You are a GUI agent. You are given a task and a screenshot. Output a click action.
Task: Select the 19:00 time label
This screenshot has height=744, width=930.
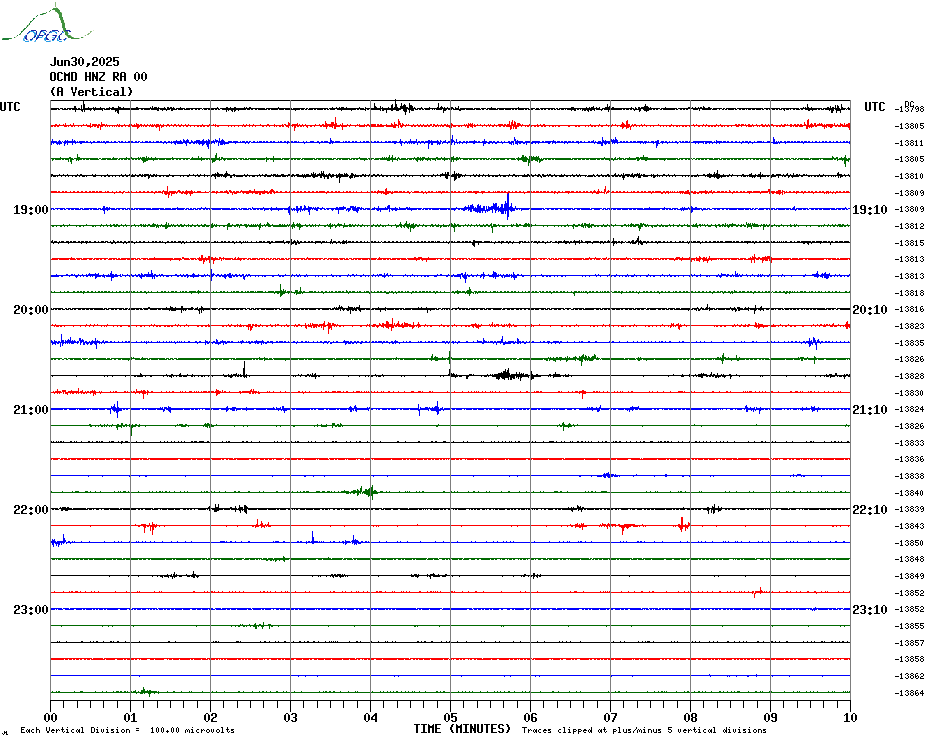tap(31, 209)
